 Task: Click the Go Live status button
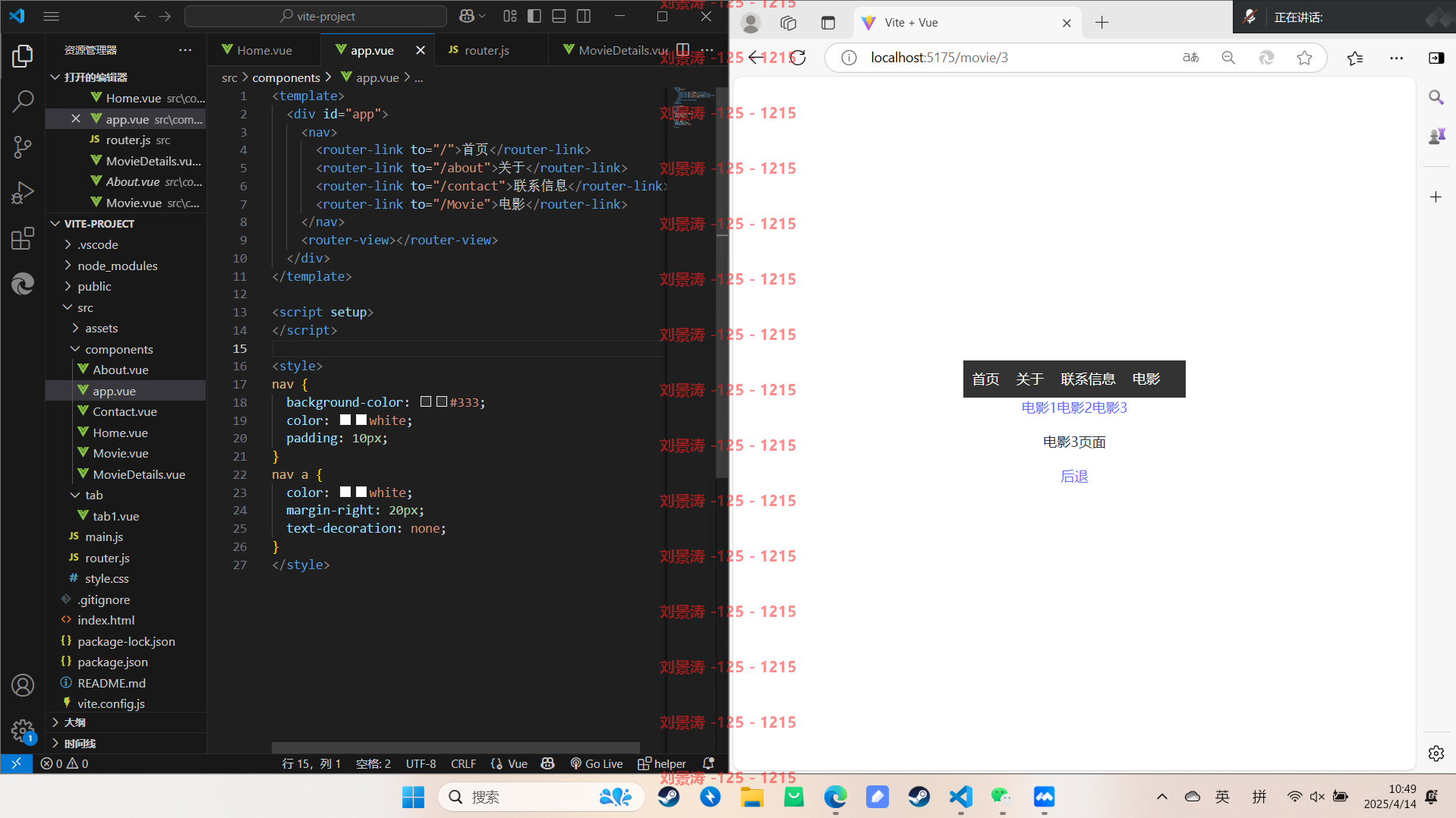coord(597,763)
